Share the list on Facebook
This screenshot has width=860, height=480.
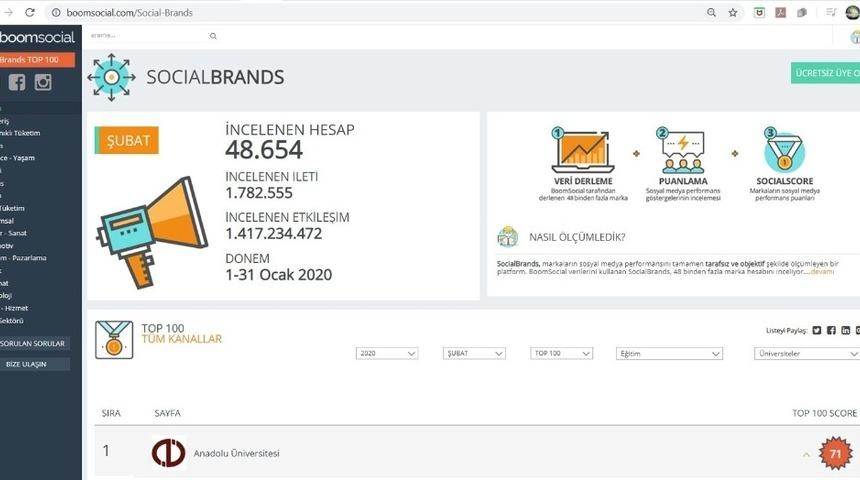(x=831, y=330)
